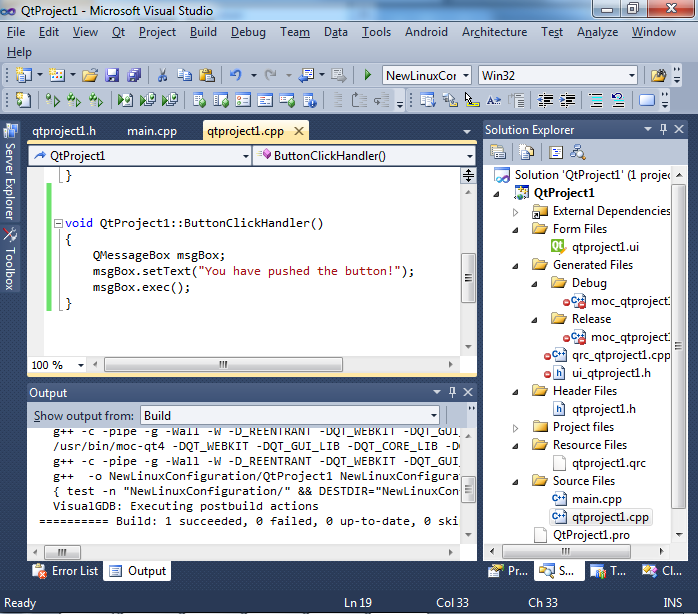Screen dimensions: 698x614
Task: Open the Build menu
Action: click(x=203, y=32)
